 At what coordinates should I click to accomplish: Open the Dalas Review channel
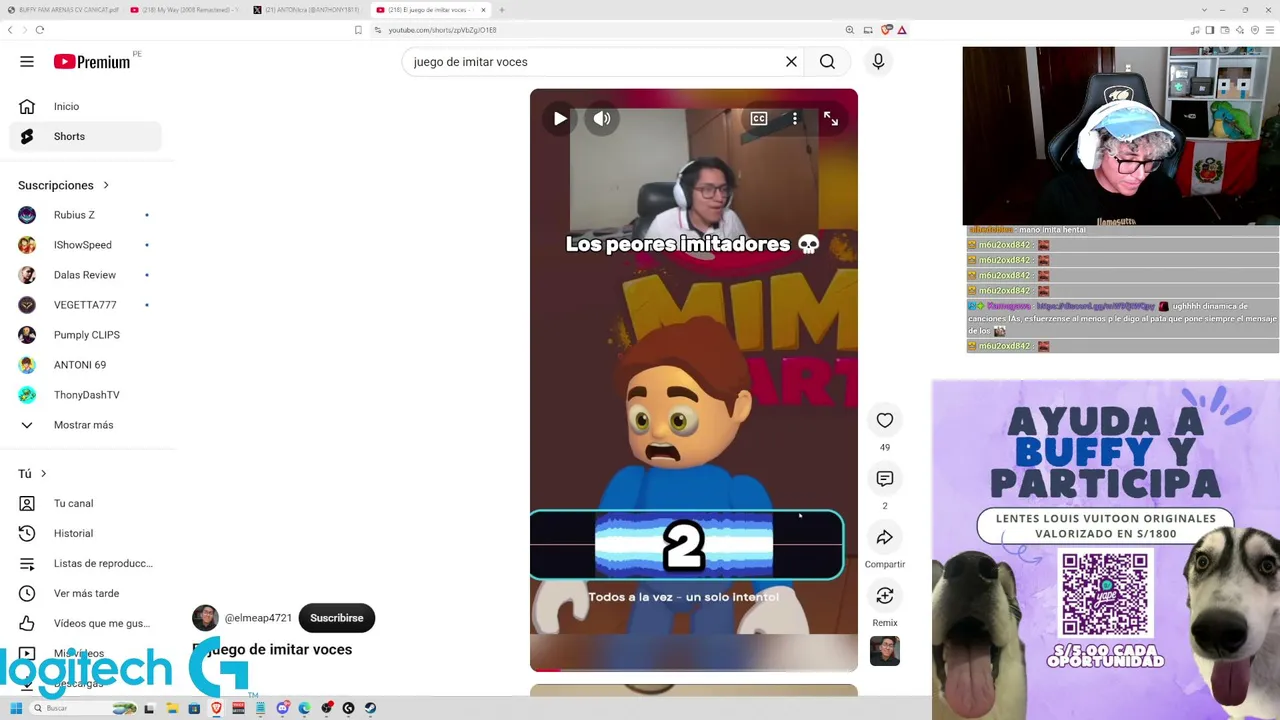[x=86, y=275]
